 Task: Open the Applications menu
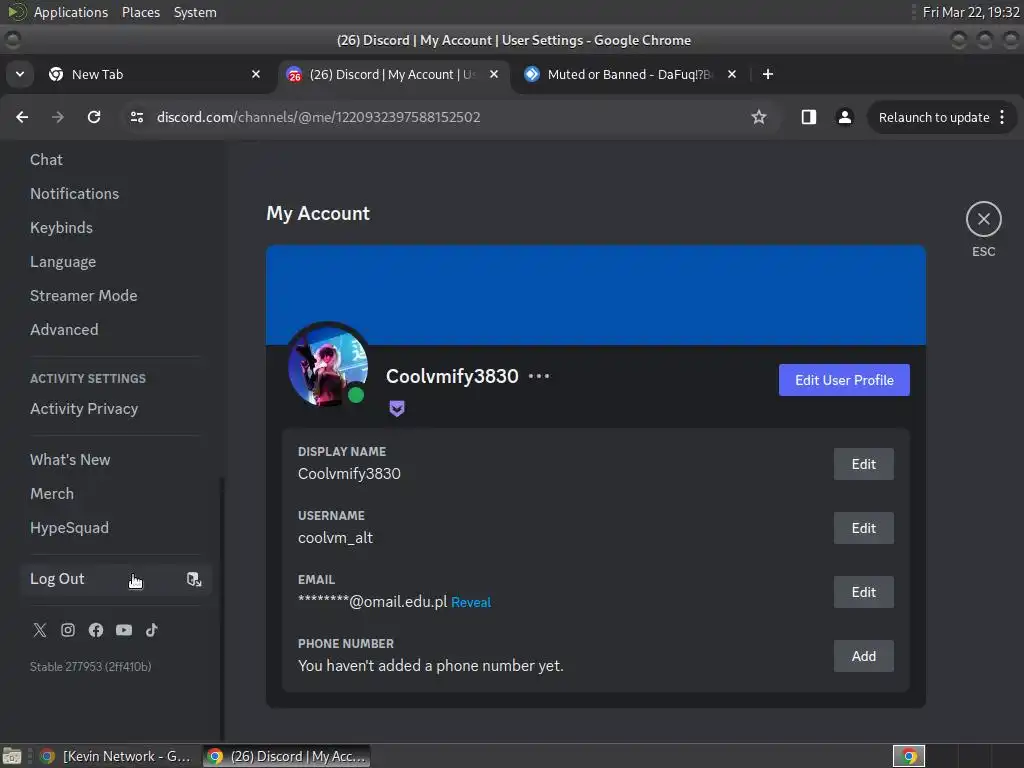pos(71,12)
